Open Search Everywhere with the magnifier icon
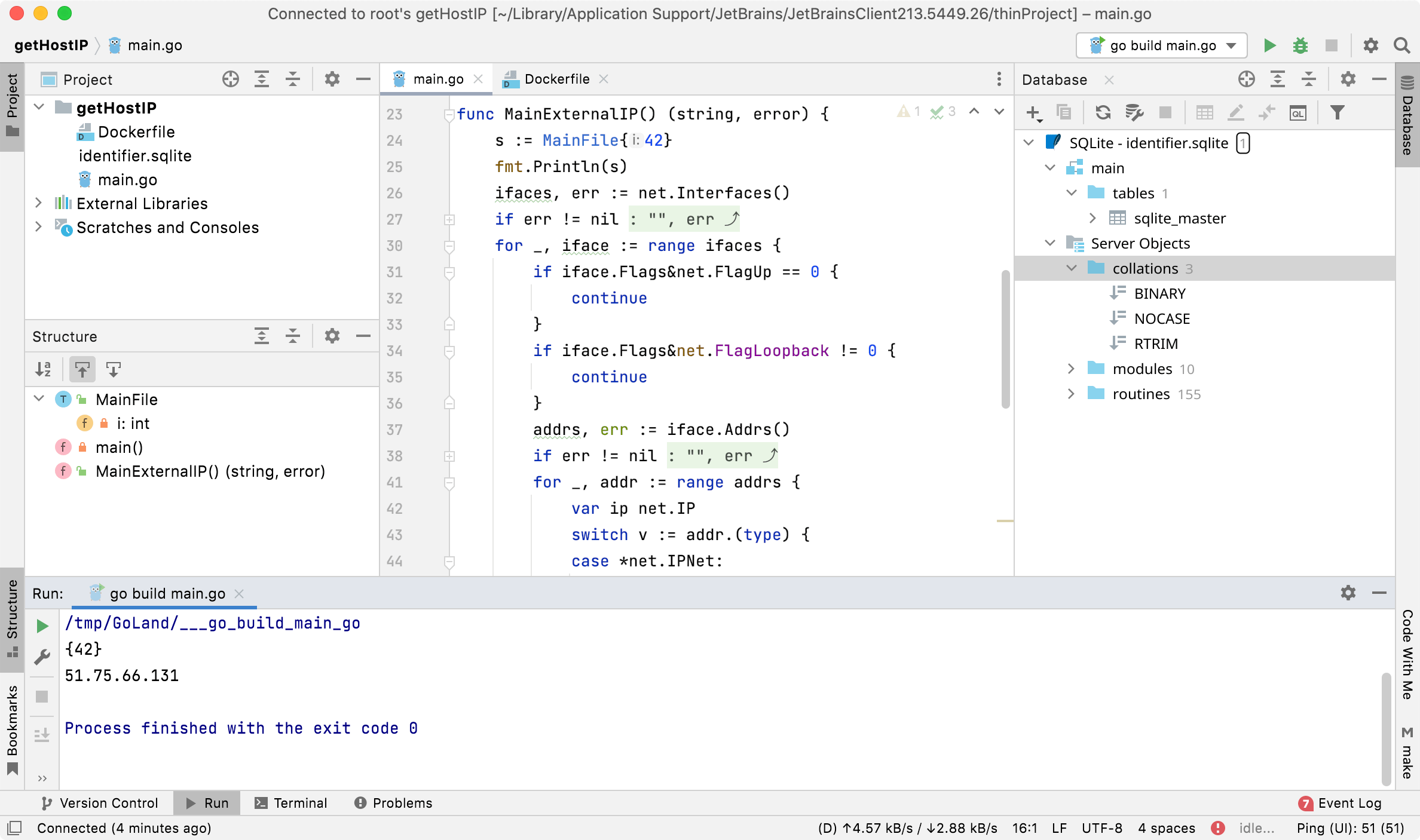 (1402, 45)
